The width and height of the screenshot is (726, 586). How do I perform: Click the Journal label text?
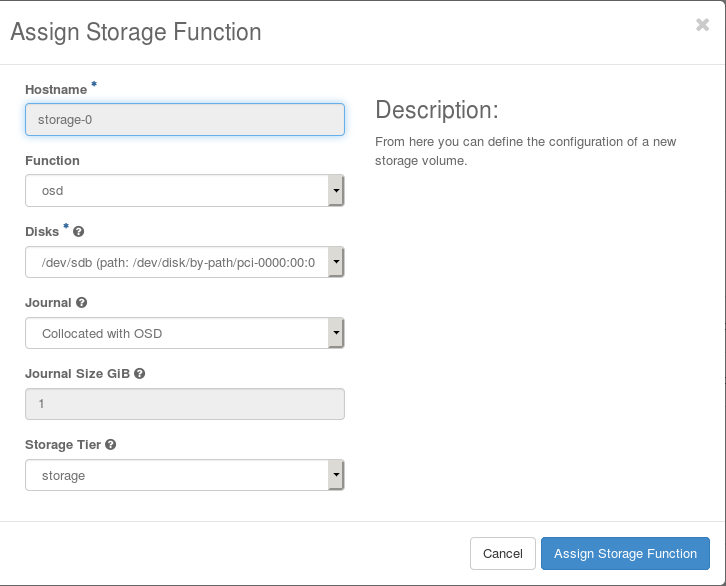point(48,303)
